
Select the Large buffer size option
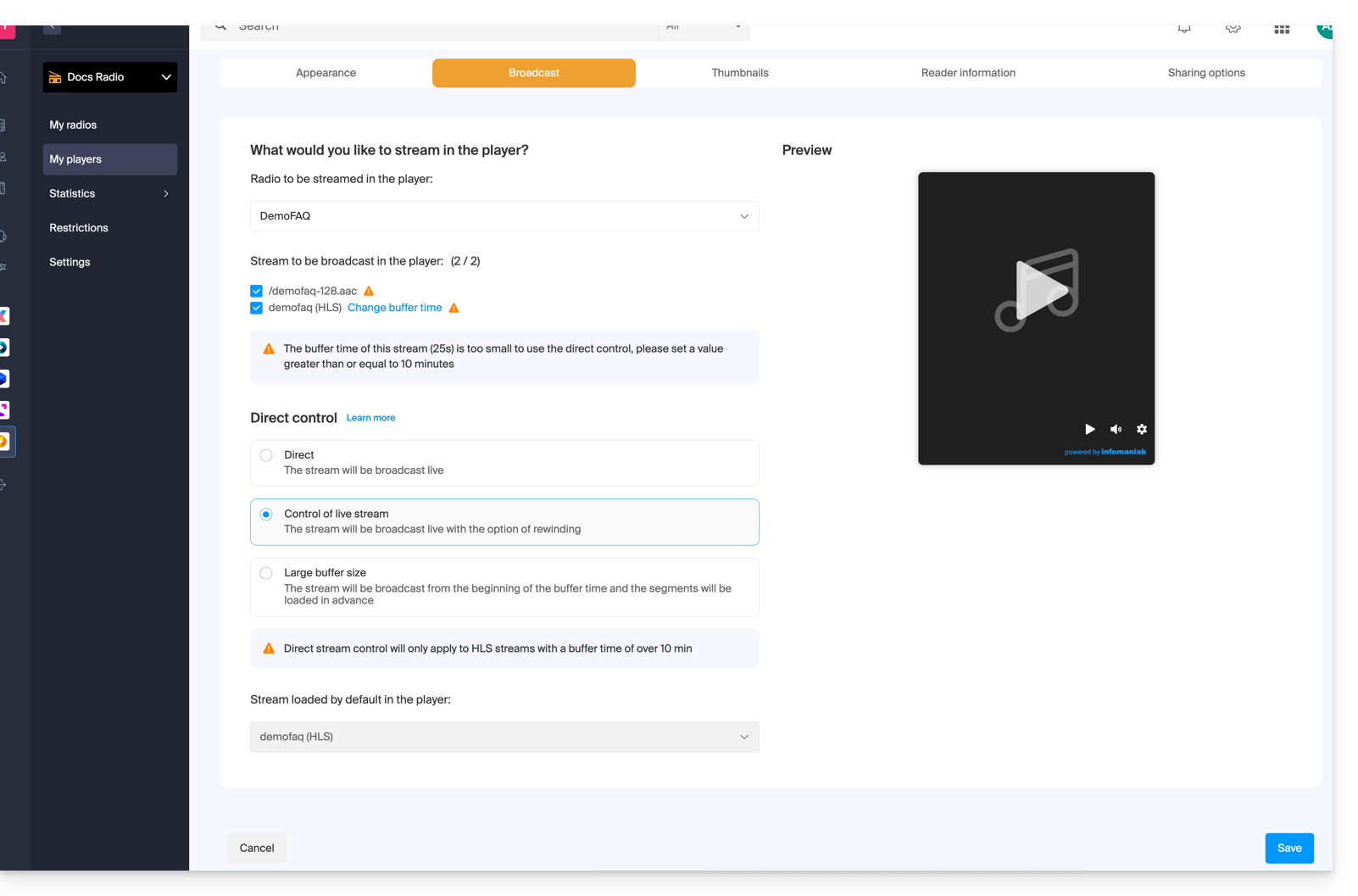[266, 573]
